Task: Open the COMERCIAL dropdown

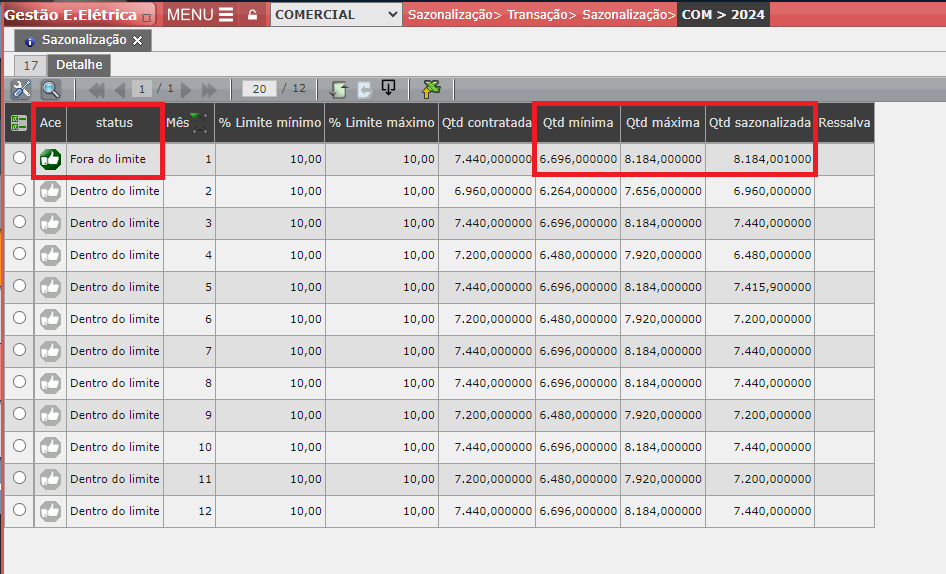Action: (x=335, y=15)
